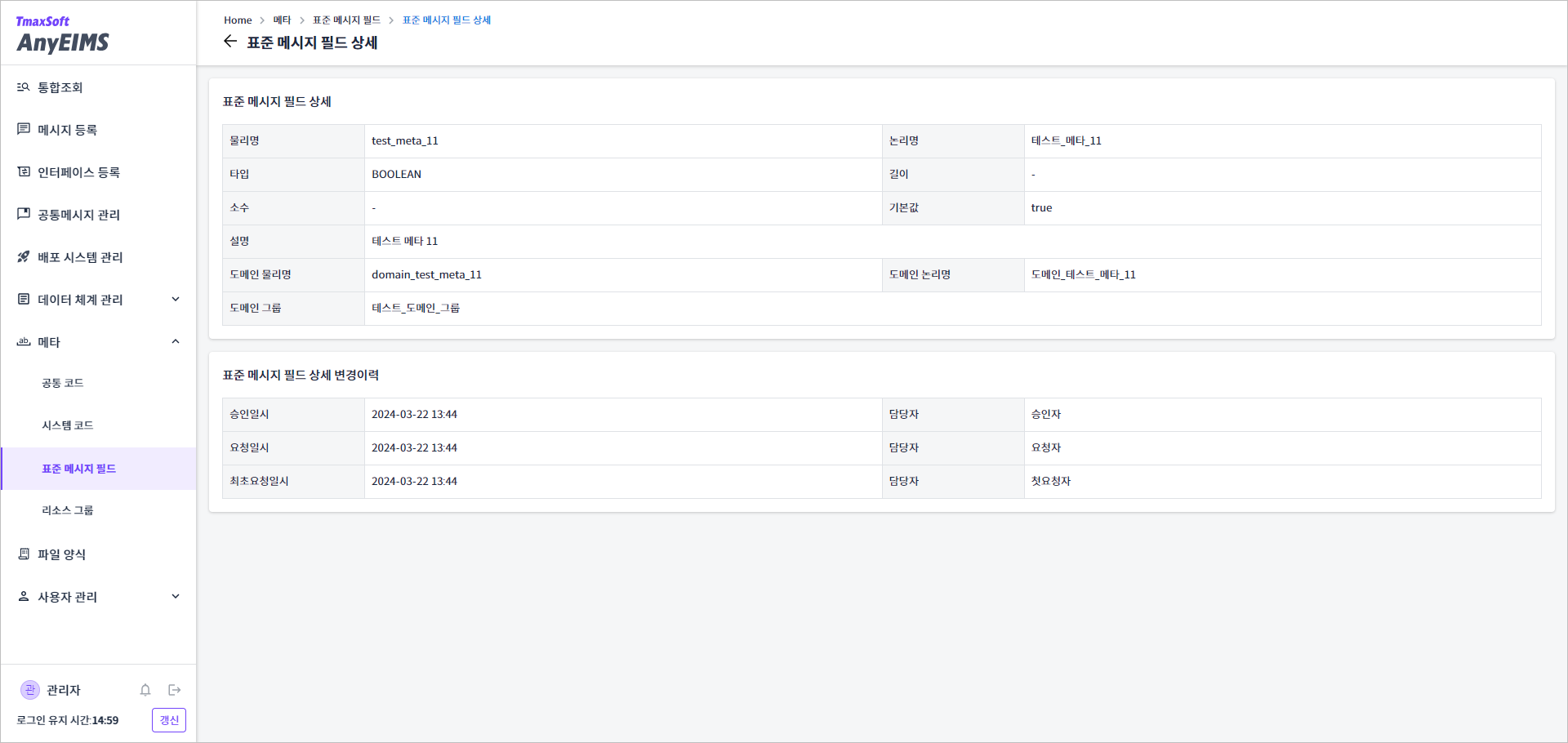Screen dimensions: 1568x743
Task: Expand the 사용자 관리 chevron
Action: coord(176,596)
